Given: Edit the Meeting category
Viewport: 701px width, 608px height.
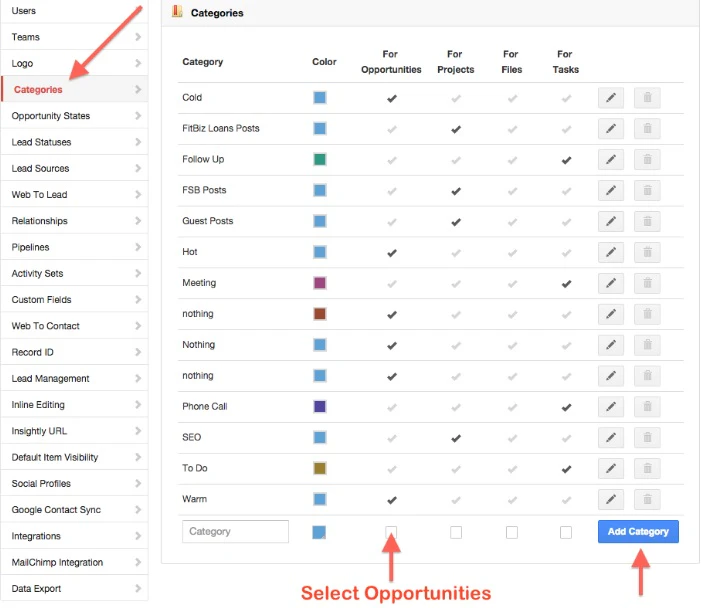Looking at the screenshot, I should click(x=611, y=283).
